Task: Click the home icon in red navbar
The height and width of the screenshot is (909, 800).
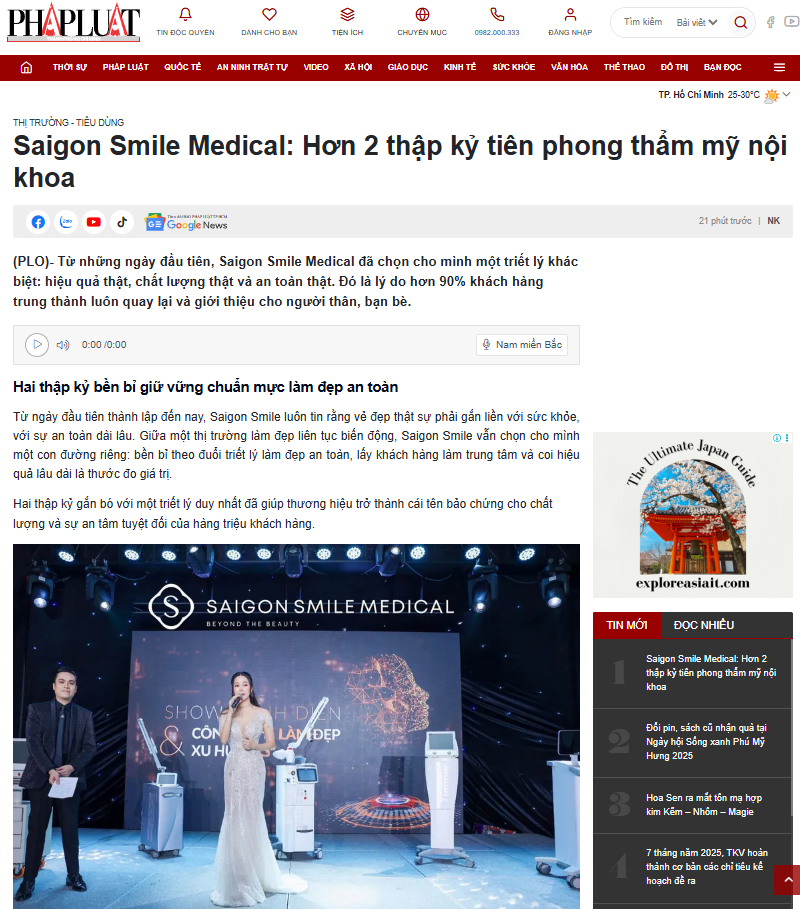Action: (26, 67)
